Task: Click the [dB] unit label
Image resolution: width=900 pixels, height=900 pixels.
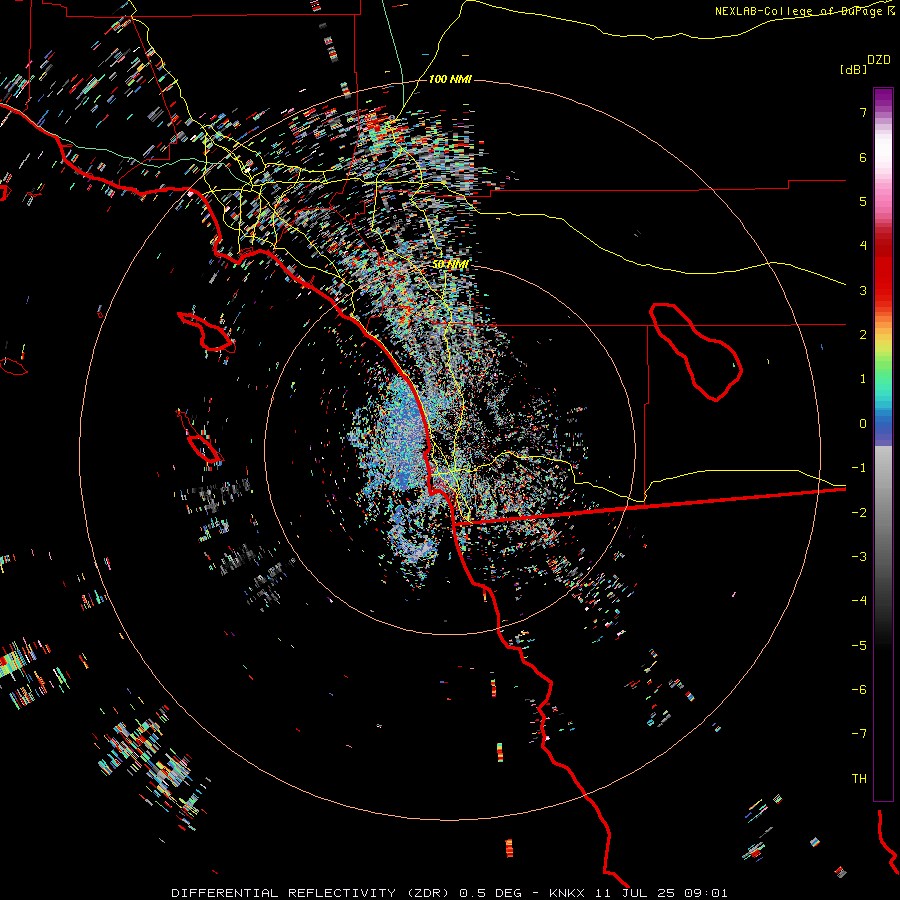Action: [853, 69]
